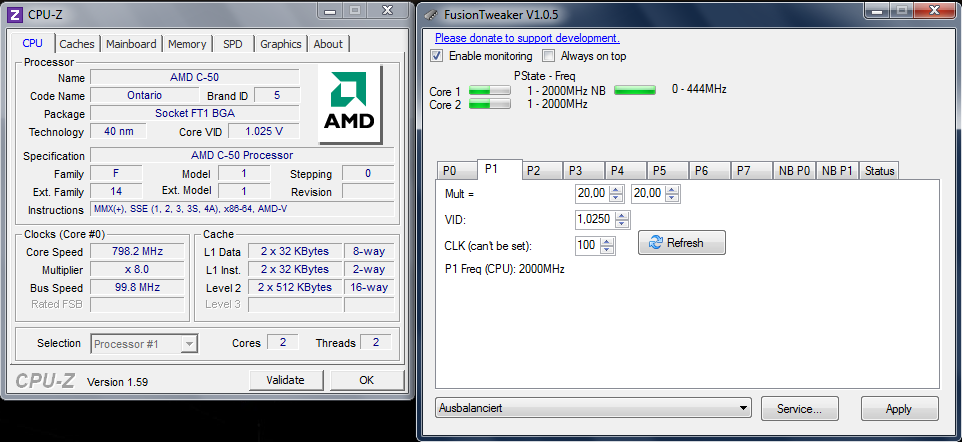Viewport: 962px width, 442px height.
Task: Click the first Mult value field
Action: click(x=591, y=193)
